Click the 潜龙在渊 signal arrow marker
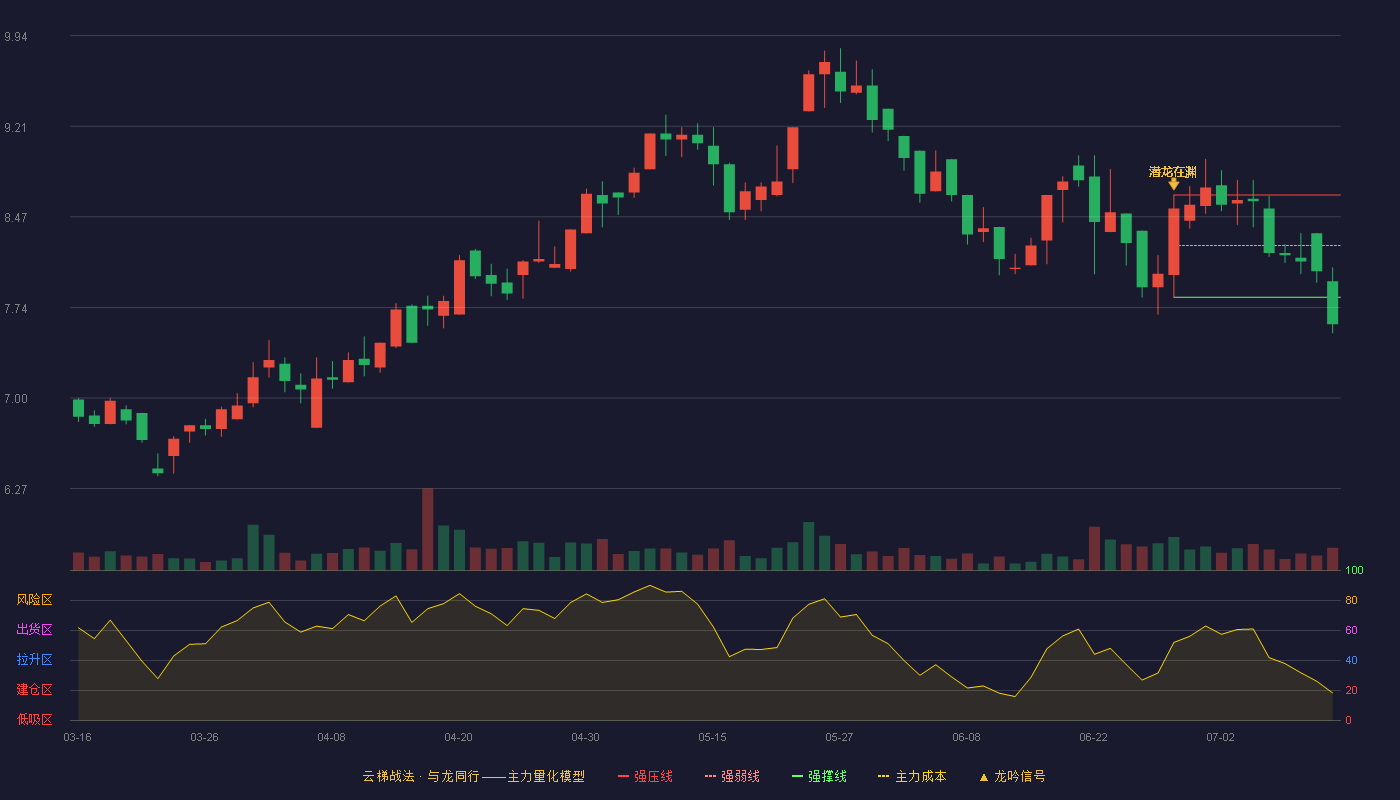This screenshot has width=1400, height=800. click(x=1173, y=185)
